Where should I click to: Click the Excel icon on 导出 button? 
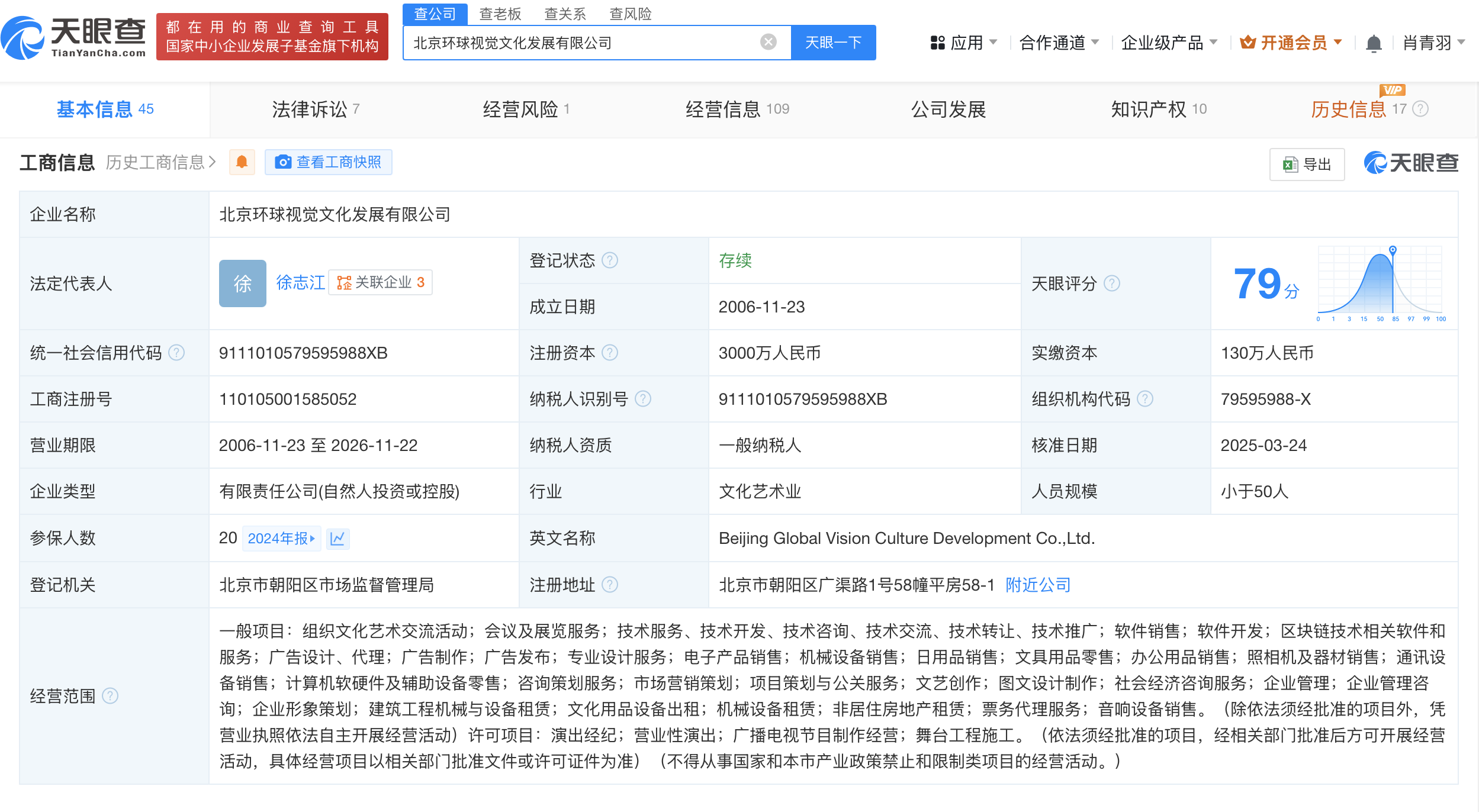[x=1290, y=165]
